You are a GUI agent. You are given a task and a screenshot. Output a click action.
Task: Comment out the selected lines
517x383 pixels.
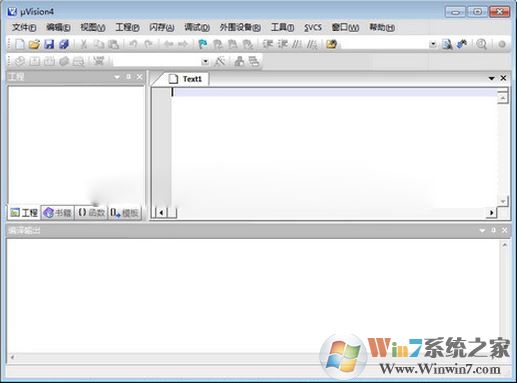click(297, 44)
